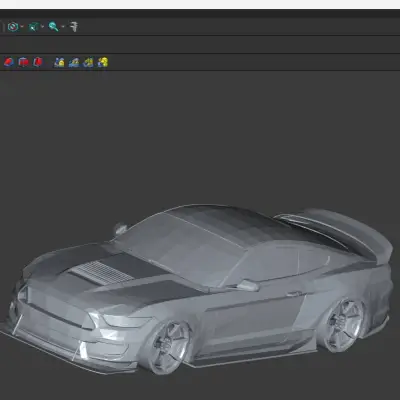Screen dimensions: 400x400
Task: Select the first red cube icon
Action: tap(9, 62)
